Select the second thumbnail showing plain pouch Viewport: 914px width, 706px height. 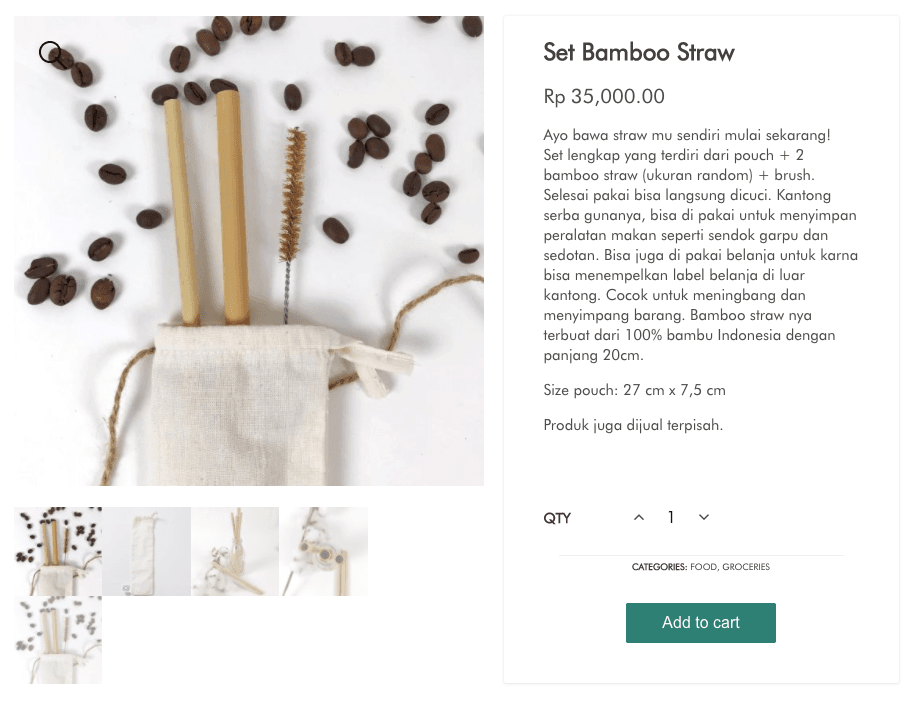146,551
